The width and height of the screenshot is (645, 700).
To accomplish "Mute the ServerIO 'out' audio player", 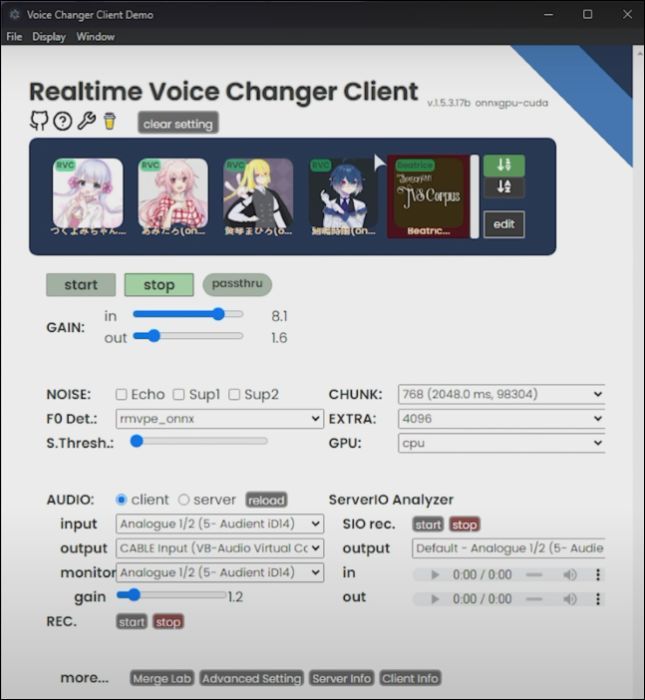I will tap(569, 599).
